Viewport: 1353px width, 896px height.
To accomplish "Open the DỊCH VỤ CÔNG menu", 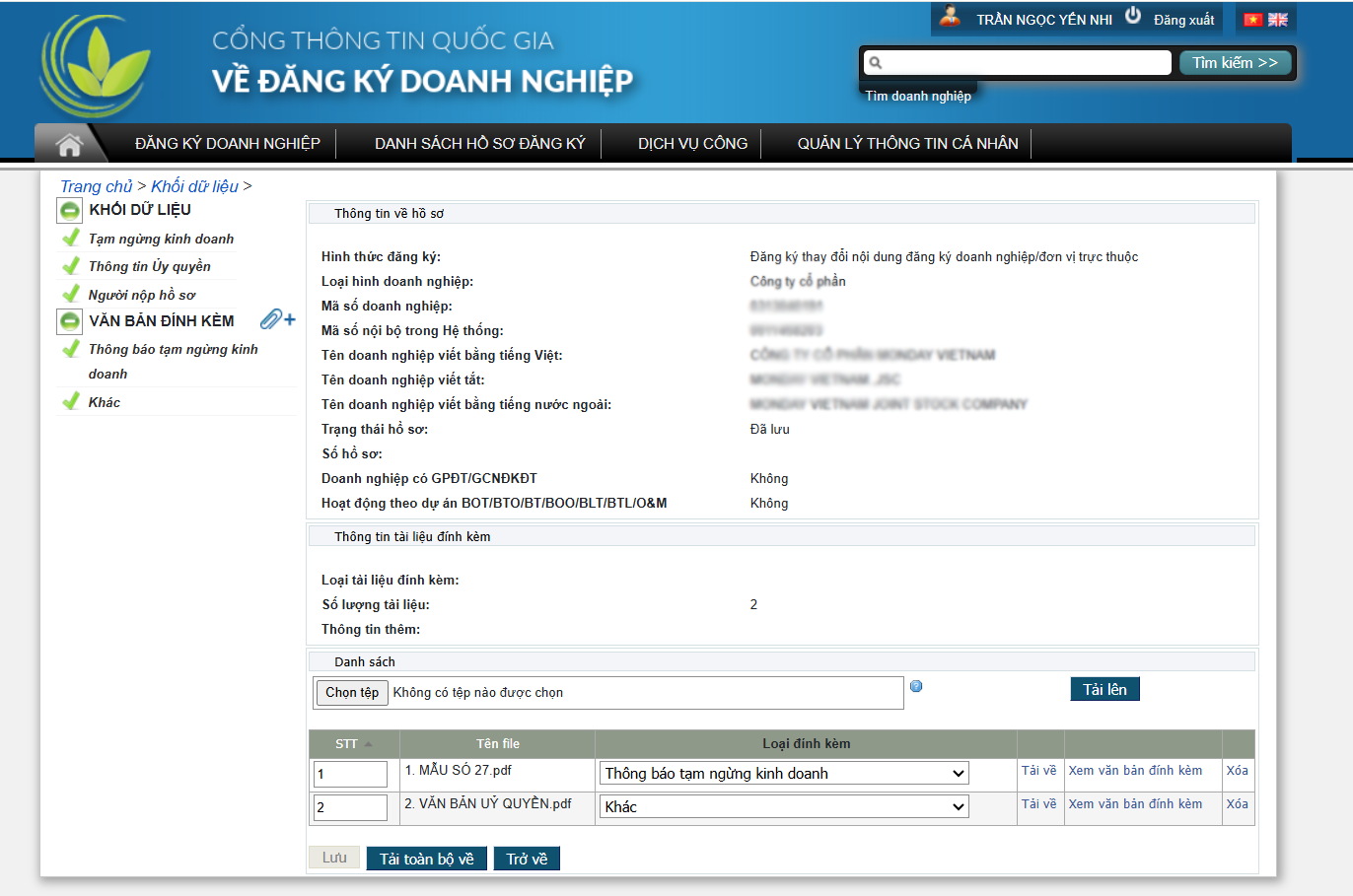I will pos(692,144).
